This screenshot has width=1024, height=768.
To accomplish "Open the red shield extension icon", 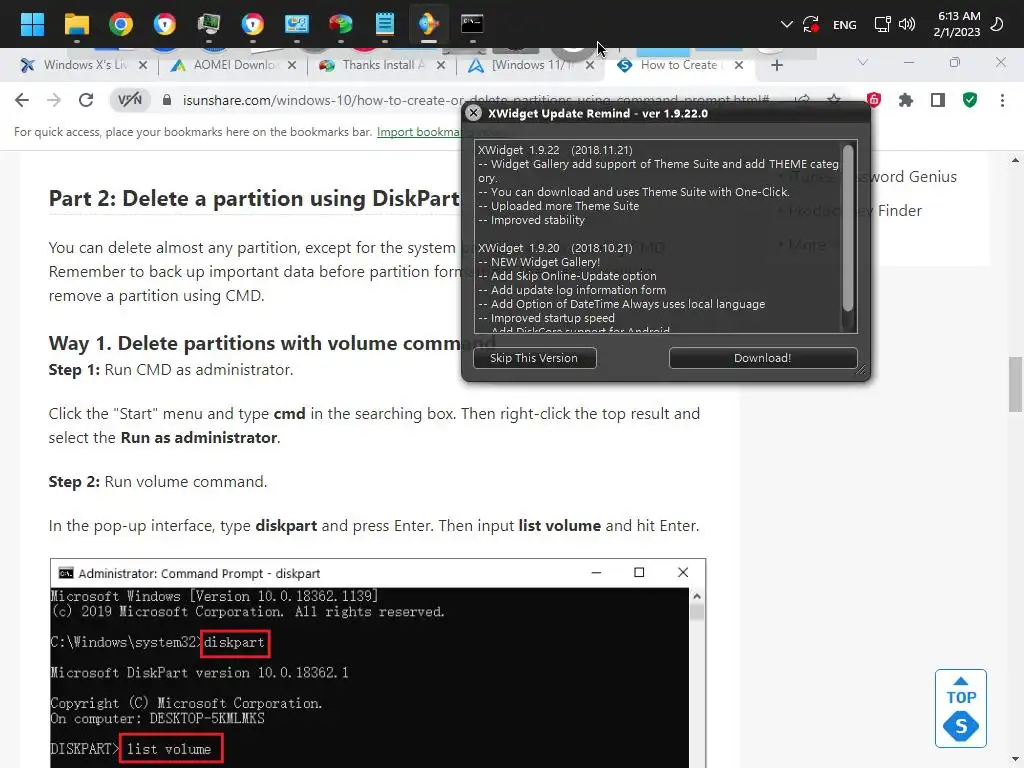I will (x=873, y=101).
